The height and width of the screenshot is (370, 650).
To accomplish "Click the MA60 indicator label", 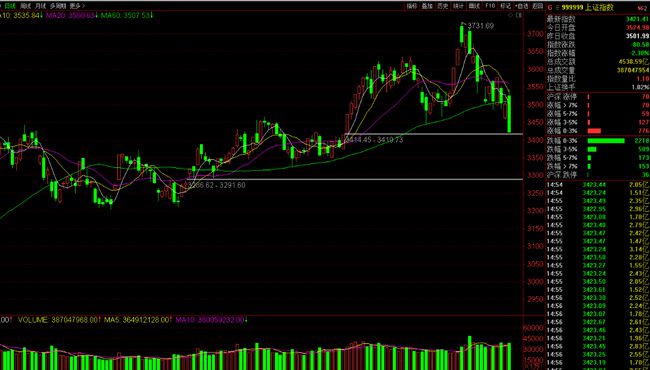I will tap(138, 16).
